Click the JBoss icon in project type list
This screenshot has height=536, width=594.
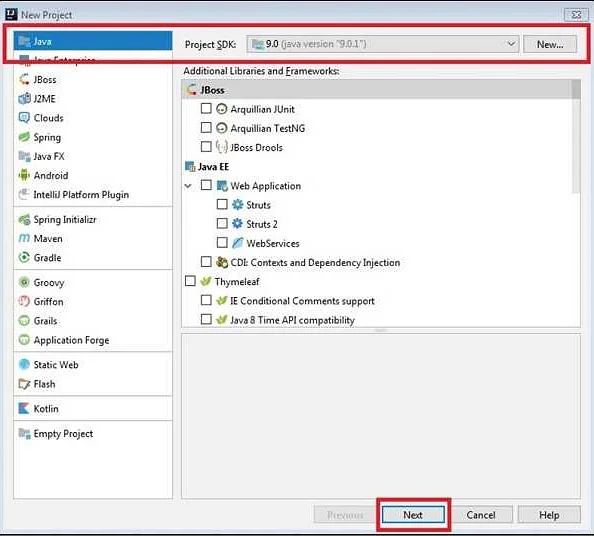(24, 79)
